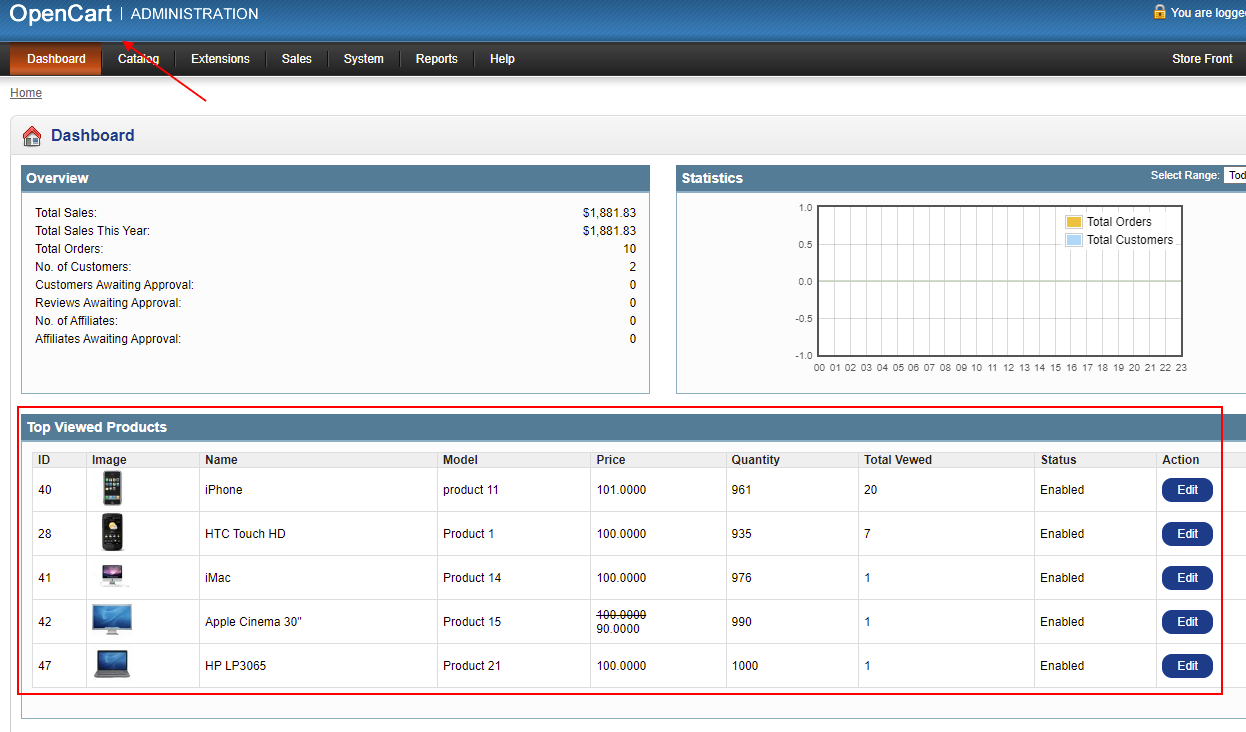Open the Select Range dropdown

pos(1235,175)
